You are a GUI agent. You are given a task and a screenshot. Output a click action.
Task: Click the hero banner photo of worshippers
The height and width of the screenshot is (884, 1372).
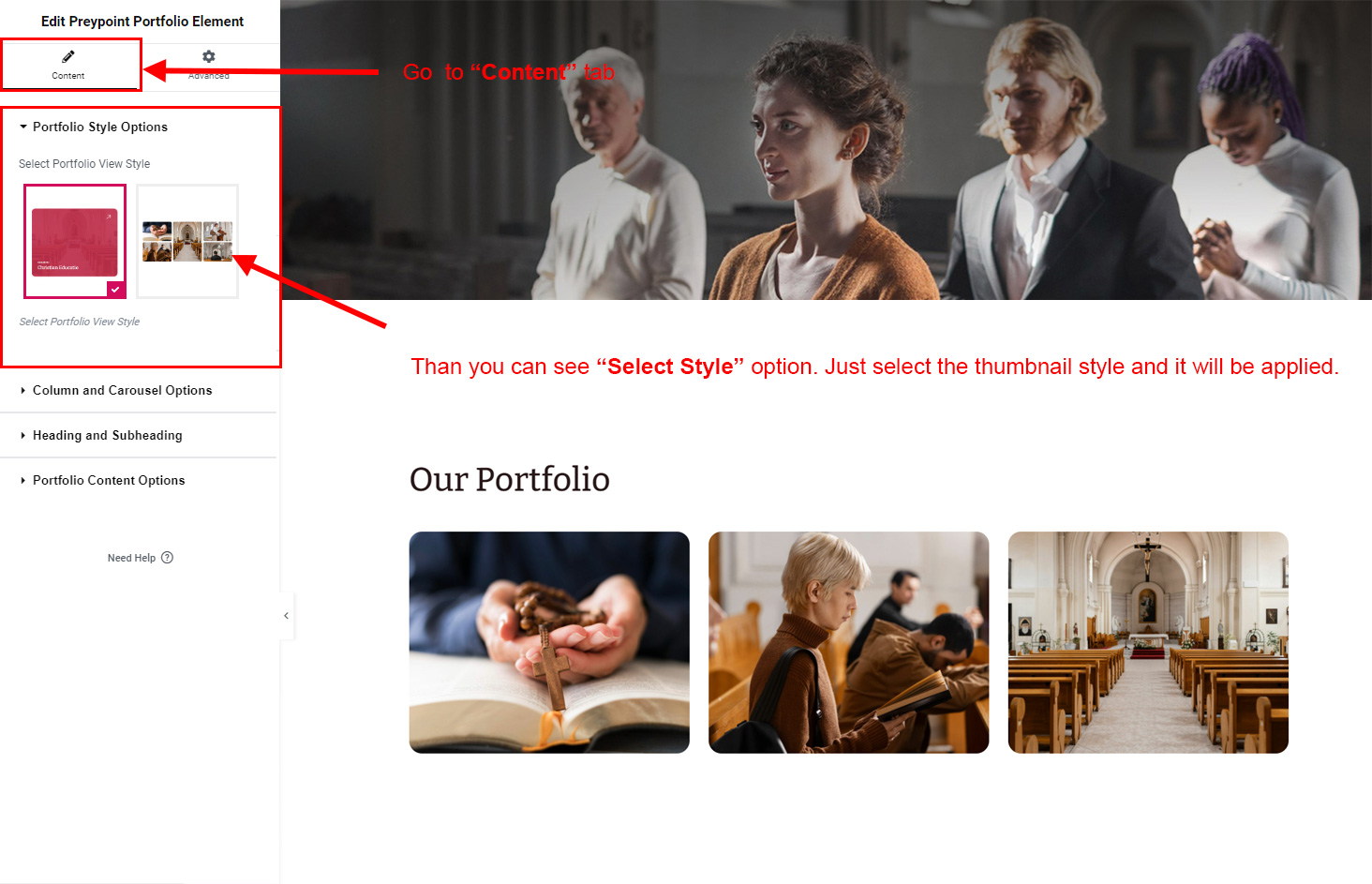(826, 150)
